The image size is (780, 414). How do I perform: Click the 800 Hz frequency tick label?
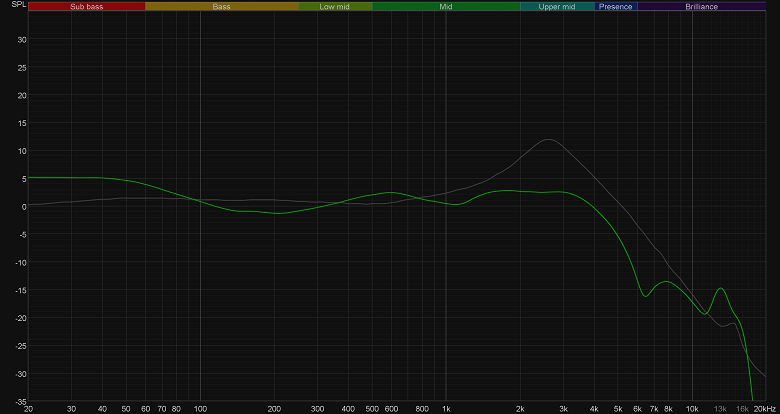point(422,409)
